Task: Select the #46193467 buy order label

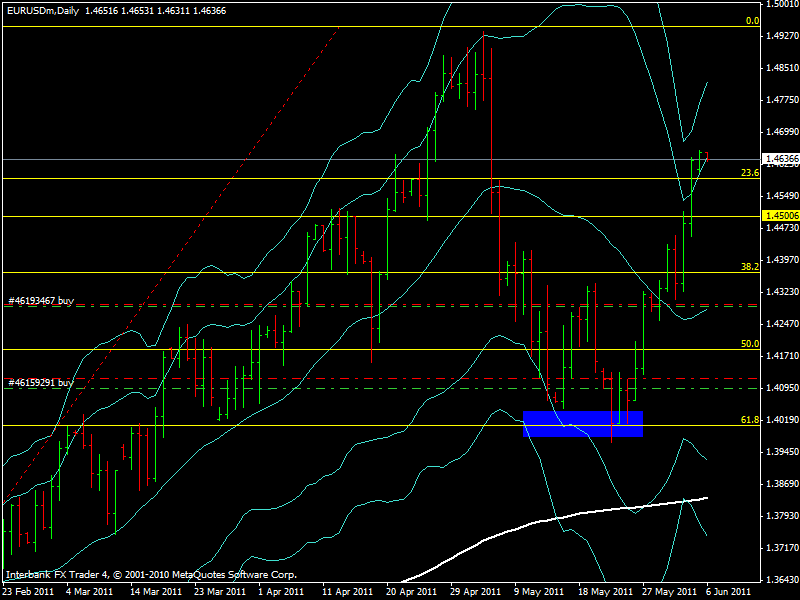Action: pos(40,300)
